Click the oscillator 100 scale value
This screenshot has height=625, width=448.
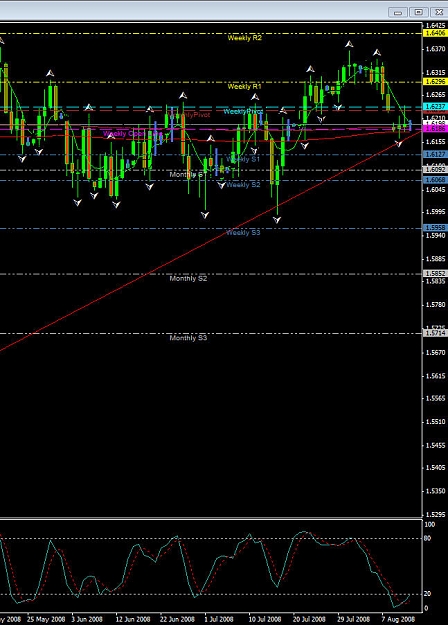pyautogui.click(x=430, y=525)
